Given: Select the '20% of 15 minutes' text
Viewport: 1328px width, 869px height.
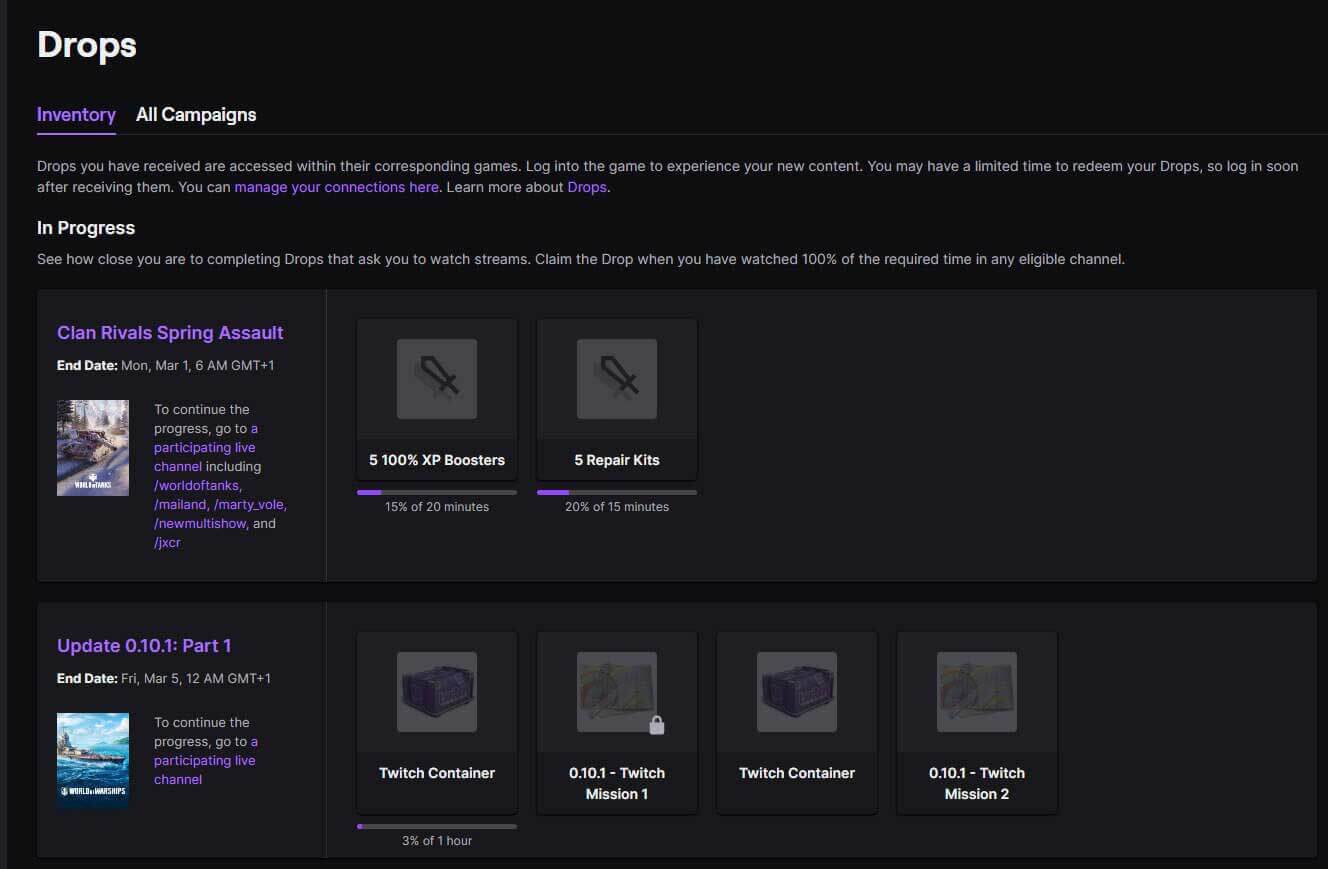Looking at the screenshot, I should tap(617, 507).
